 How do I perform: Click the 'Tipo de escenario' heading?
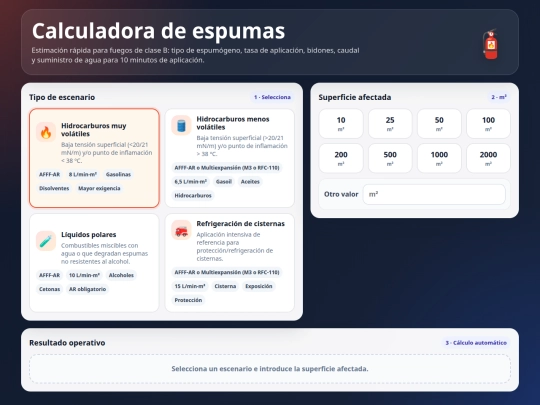[62, 97]
